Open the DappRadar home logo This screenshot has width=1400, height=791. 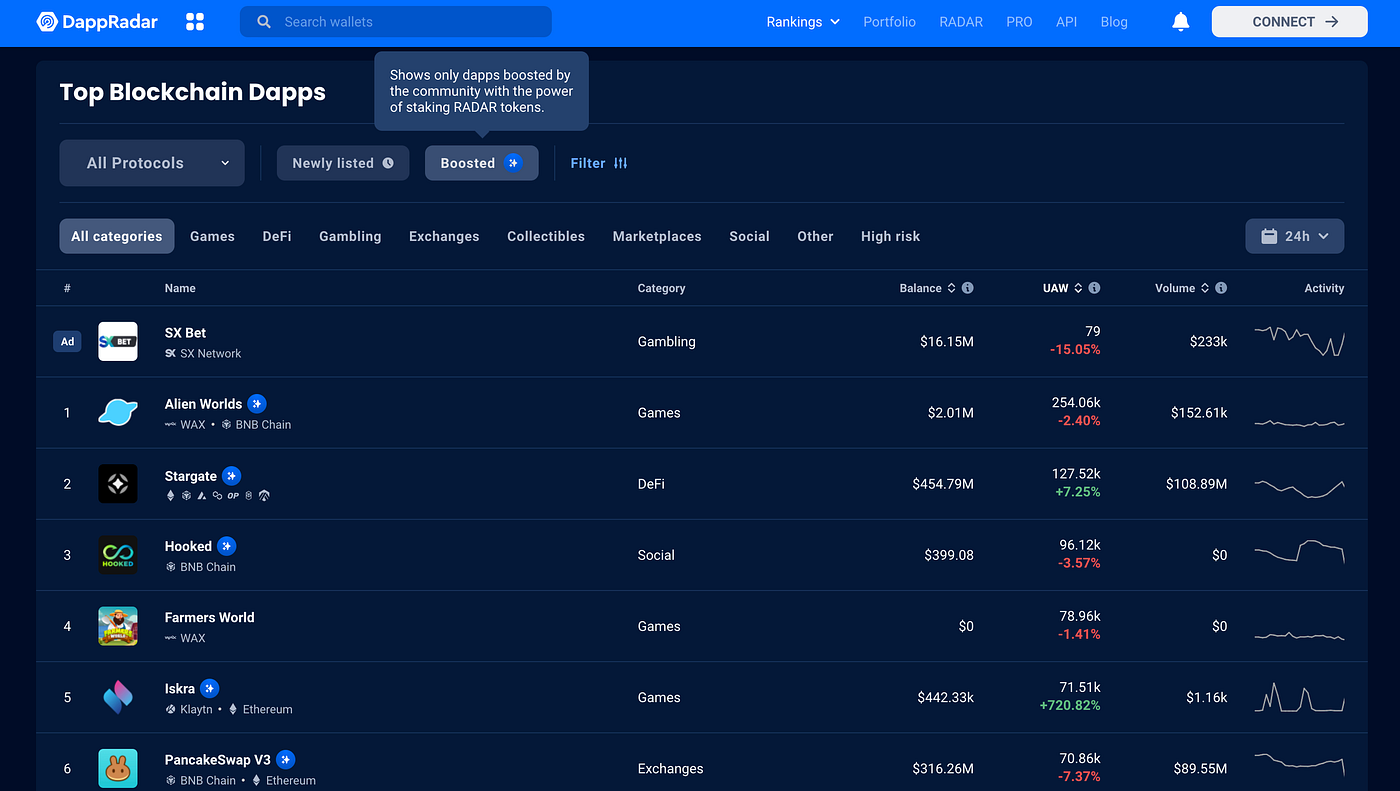tap(97, 21)
